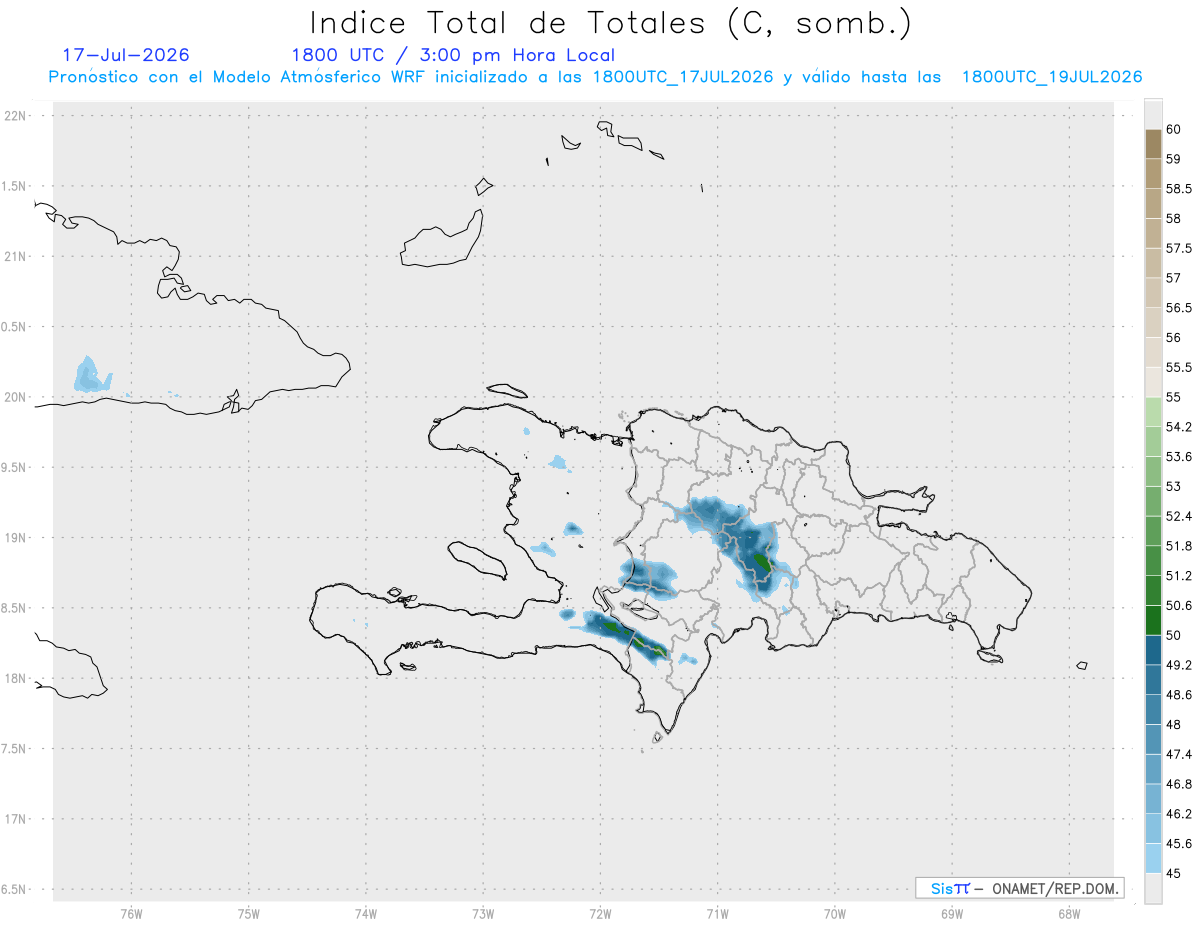
Task: Click the colorbar value '51.8'
Action: [x=1178, y=546]
